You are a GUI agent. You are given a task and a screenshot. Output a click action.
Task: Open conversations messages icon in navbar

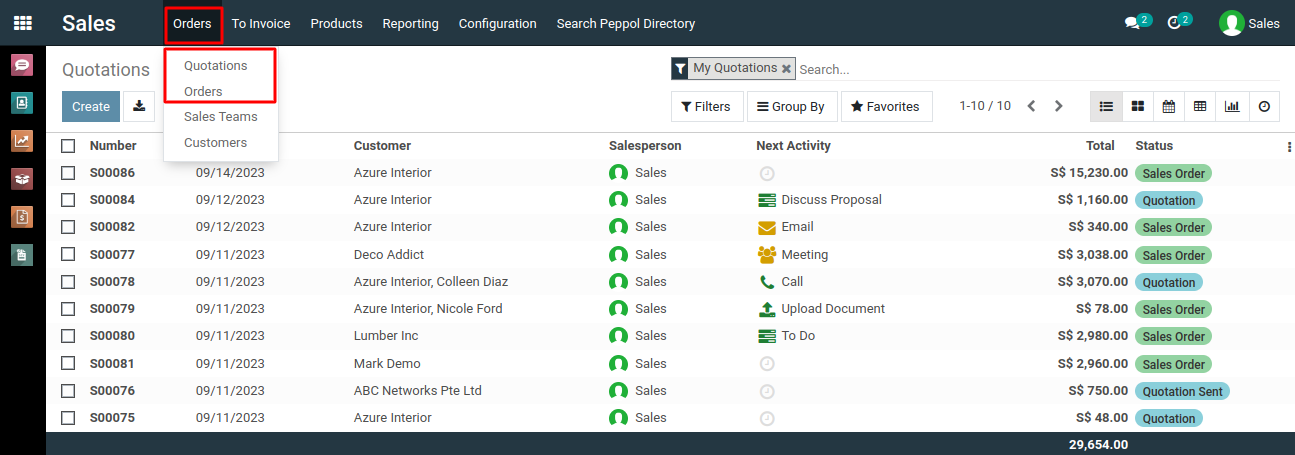coord(1132,23)
